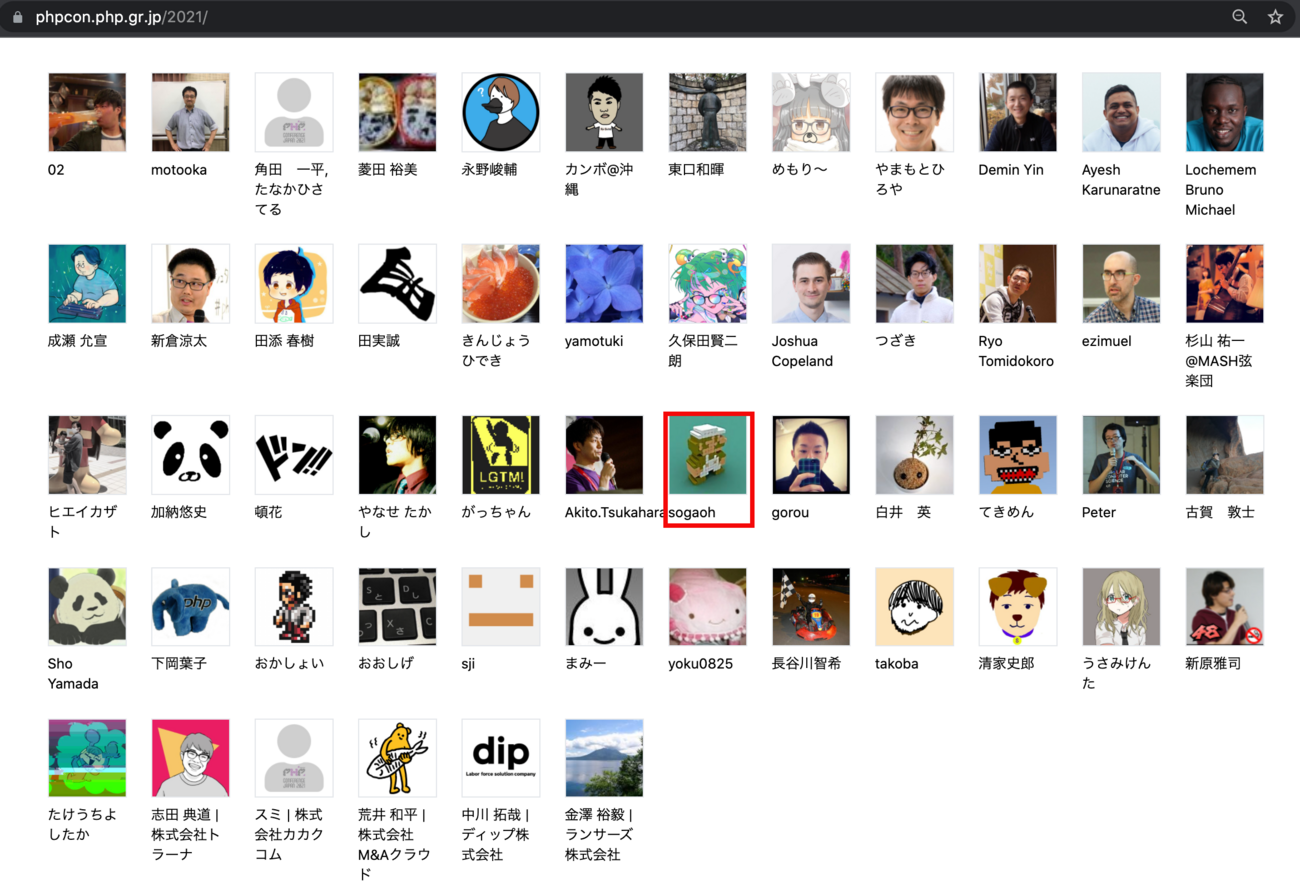Screen dimensions: 1300x891
Task: Select Akito.Tsukahara's speaker photo
Action: click(604, 455)
